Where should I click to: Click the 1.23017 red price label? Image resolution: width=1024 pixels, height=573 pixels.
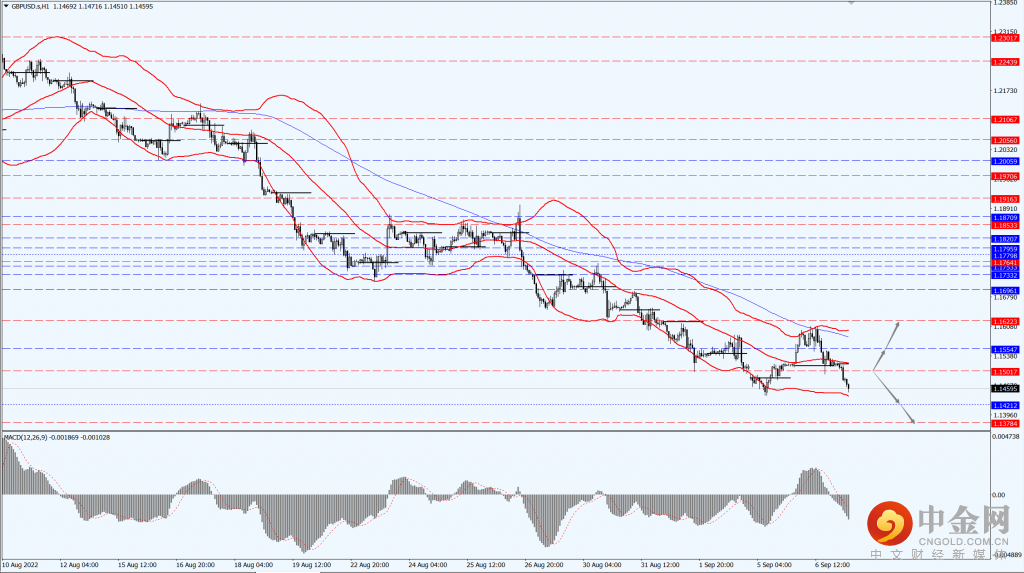point(1004,39)
